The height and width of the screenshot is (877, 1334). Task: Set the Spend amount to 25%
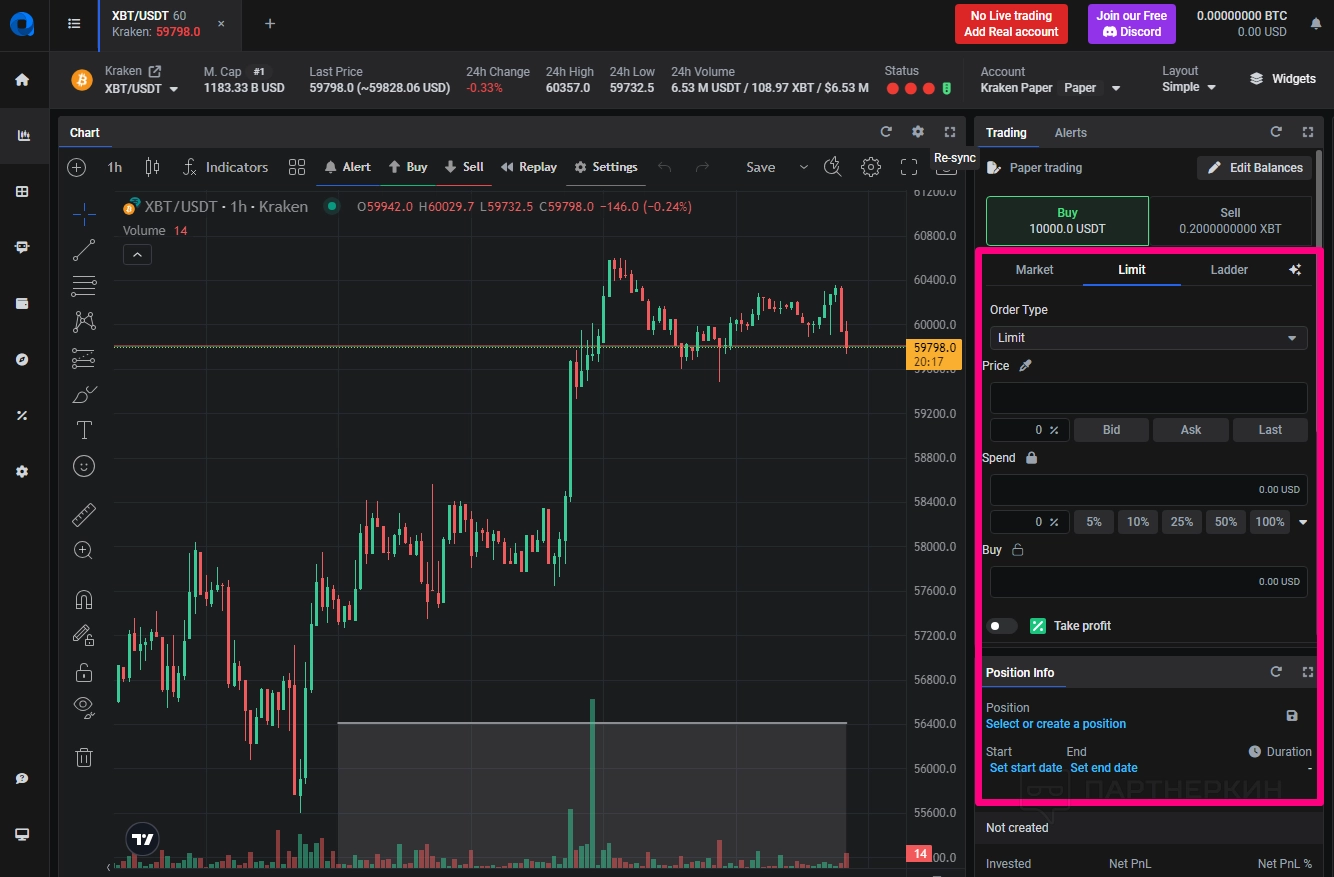[1182, 522]
